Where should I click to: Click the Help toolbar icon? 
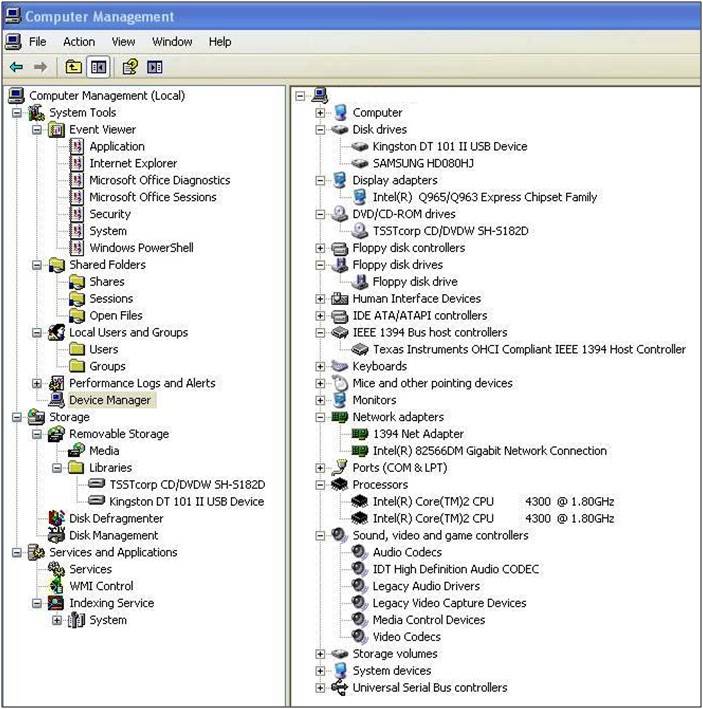pyautogui.click(x=129, y=67)
